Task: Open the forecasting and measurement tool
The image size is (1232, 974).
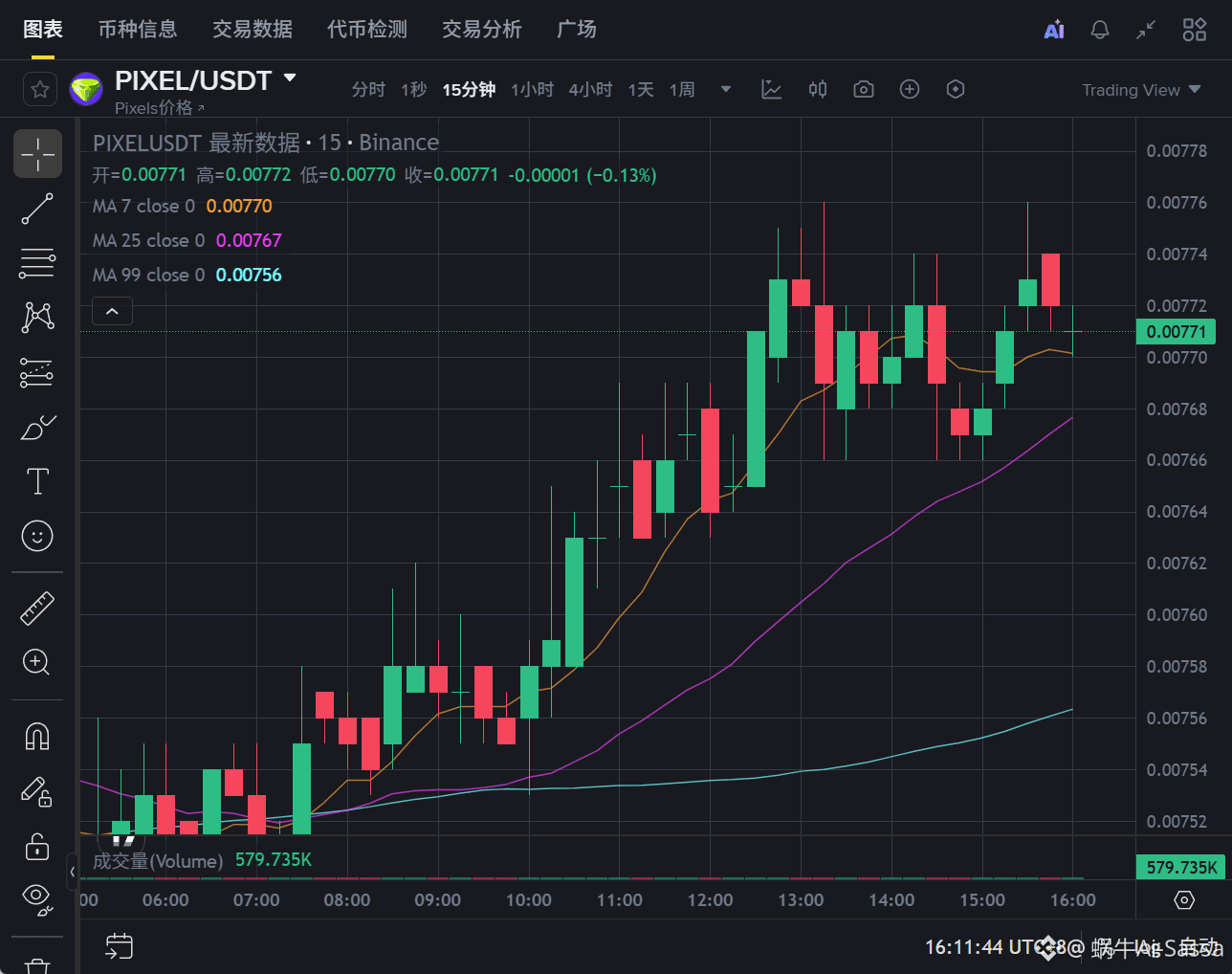Action: pos(37,372)
